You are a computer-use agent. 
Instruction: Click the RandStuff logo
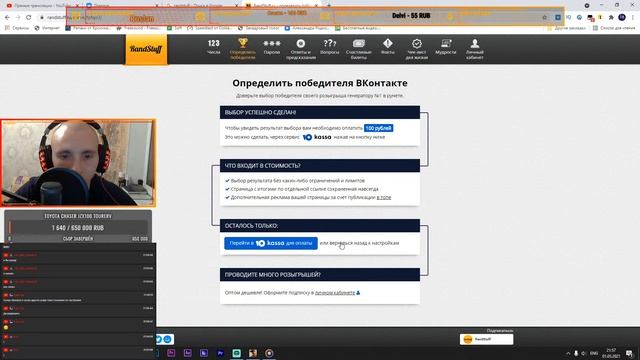(x=146, y=49)
